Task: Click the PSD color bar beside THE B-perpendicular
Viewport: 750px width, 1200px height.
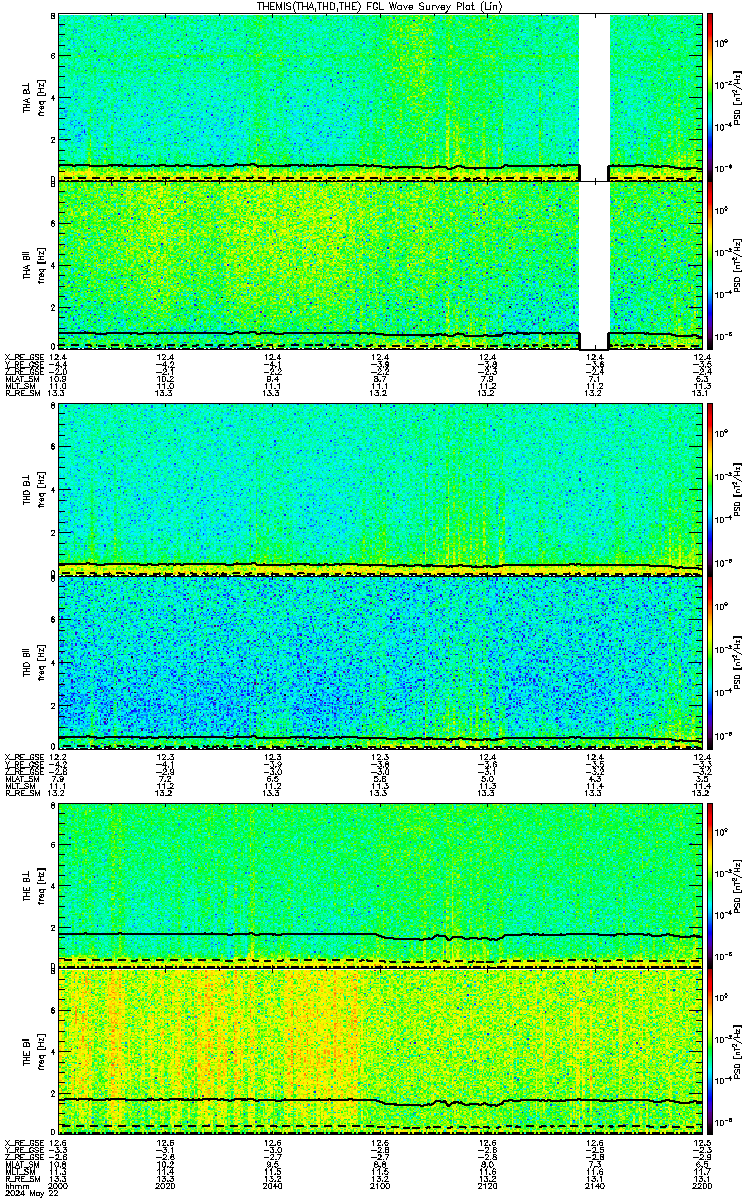Action: pos(711,884)
